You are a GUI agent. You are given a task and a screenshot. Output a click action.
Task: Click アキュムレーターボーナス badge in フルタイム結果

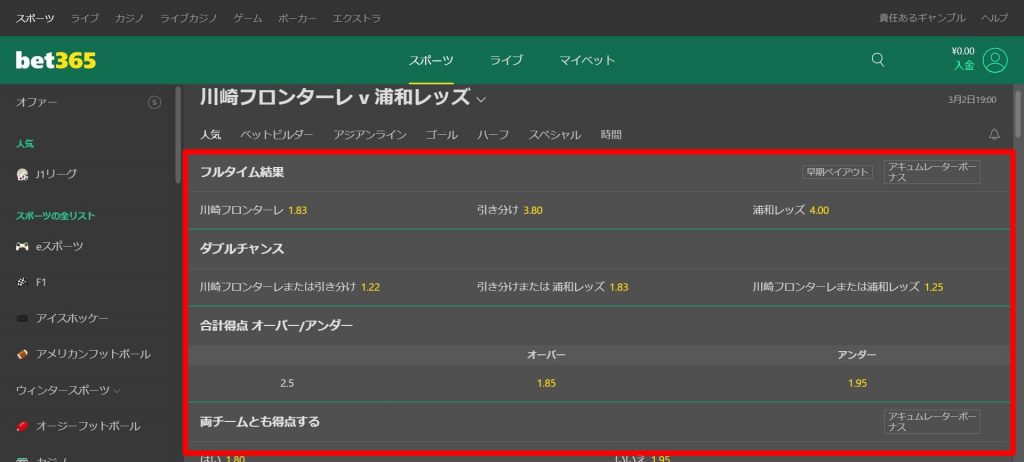(x=932, y=172)
